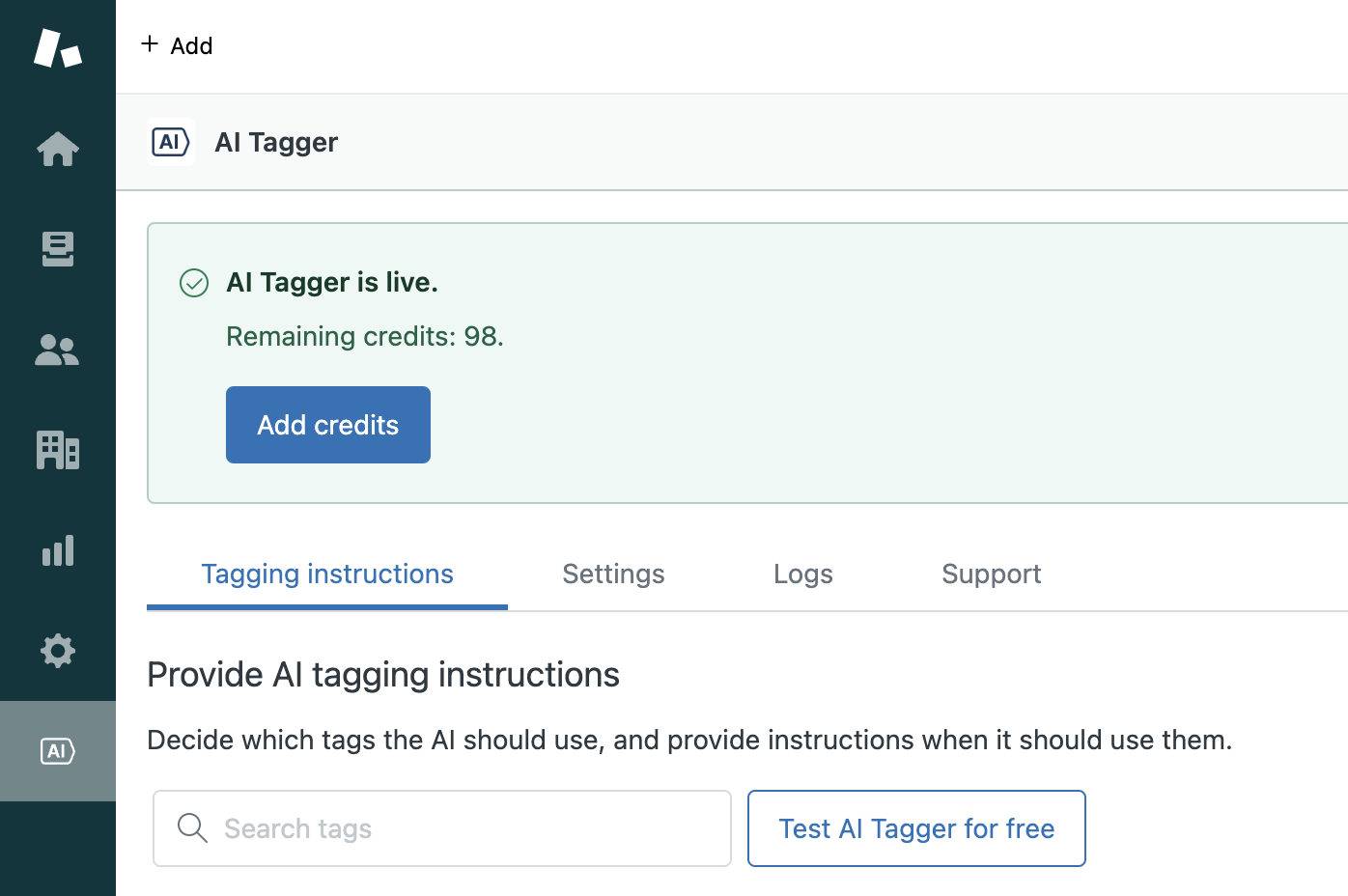Image resolution: width=1348 pixels, height=896 pixels.
Task: Click the Zendesk logo in the sidebar
Action: [x=58, y=47]
